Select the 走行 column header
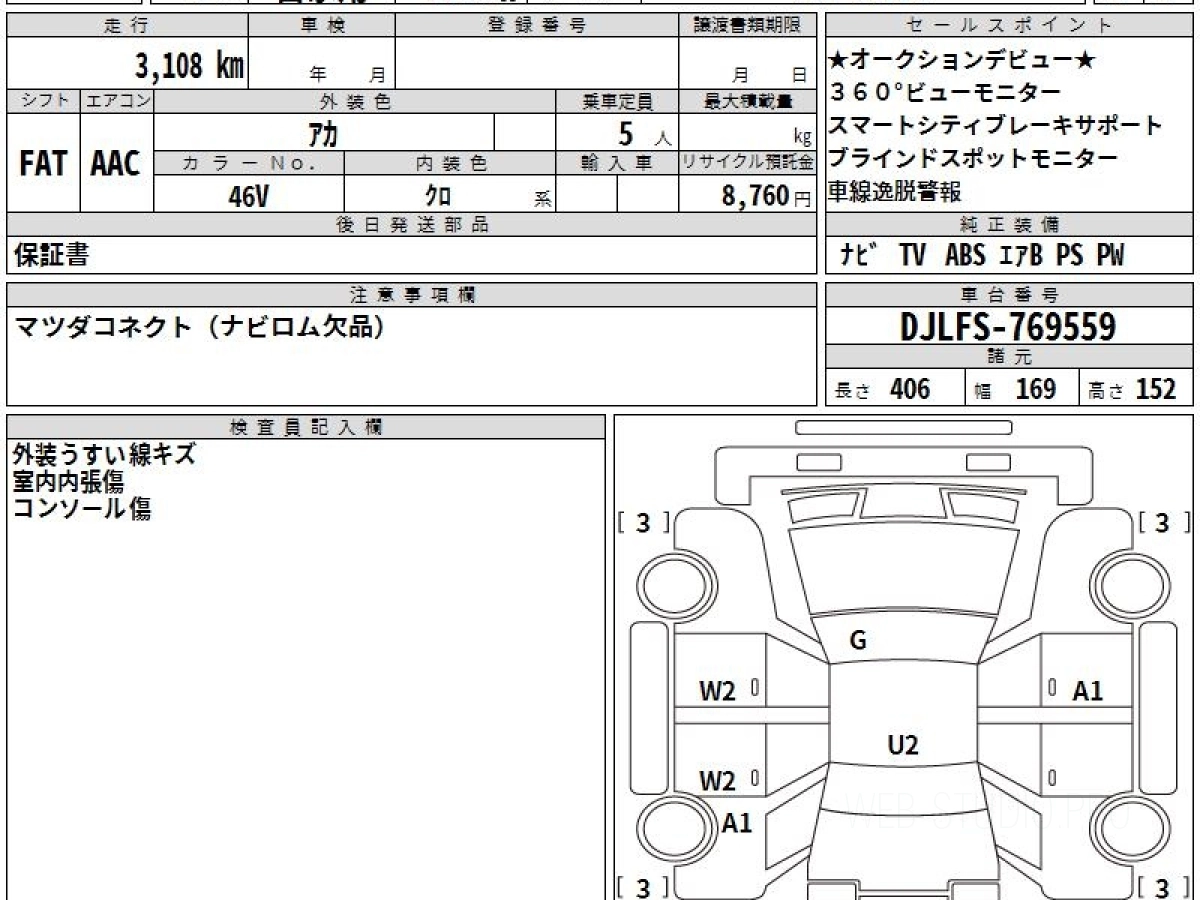This screenshot has height=900, width=1200. point(127,26)
